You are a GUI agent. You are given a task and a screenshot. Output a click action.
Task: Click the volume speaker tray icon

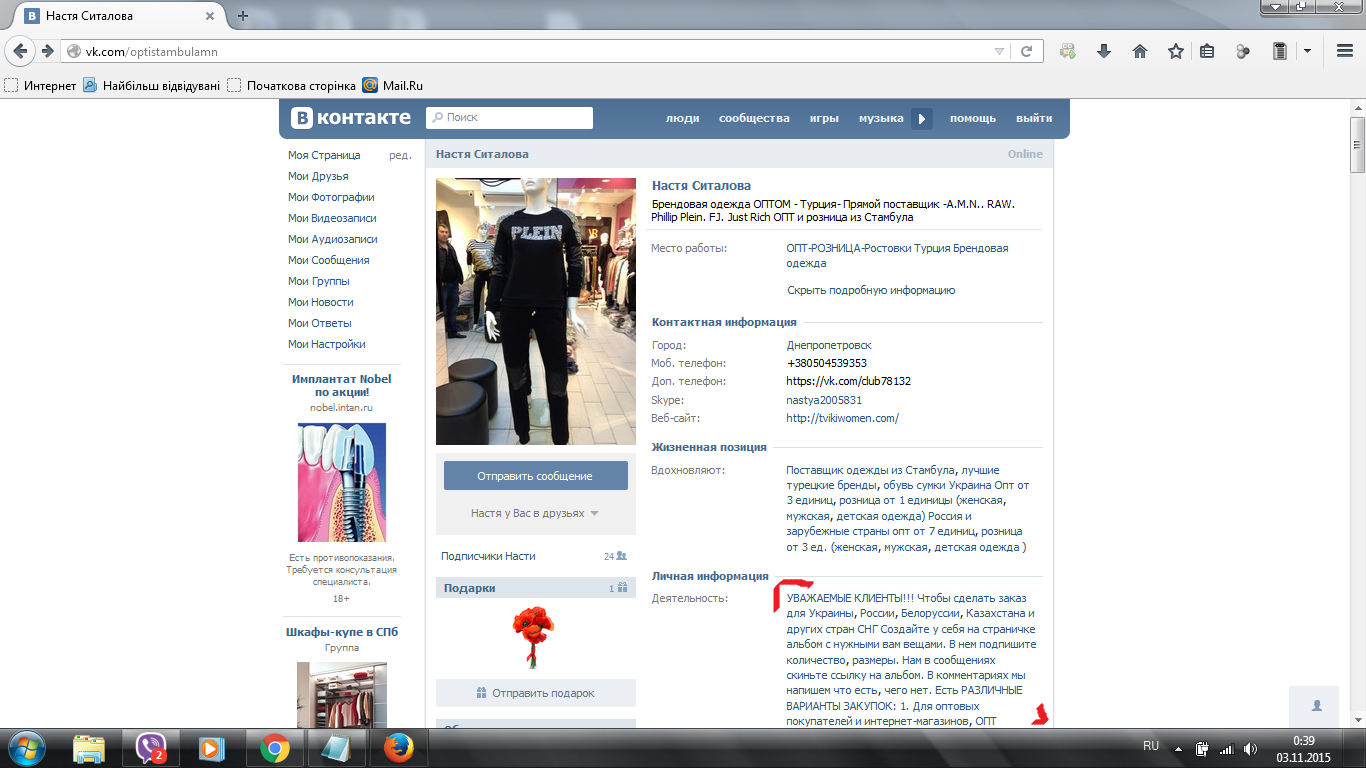(x=1250, y=748)
